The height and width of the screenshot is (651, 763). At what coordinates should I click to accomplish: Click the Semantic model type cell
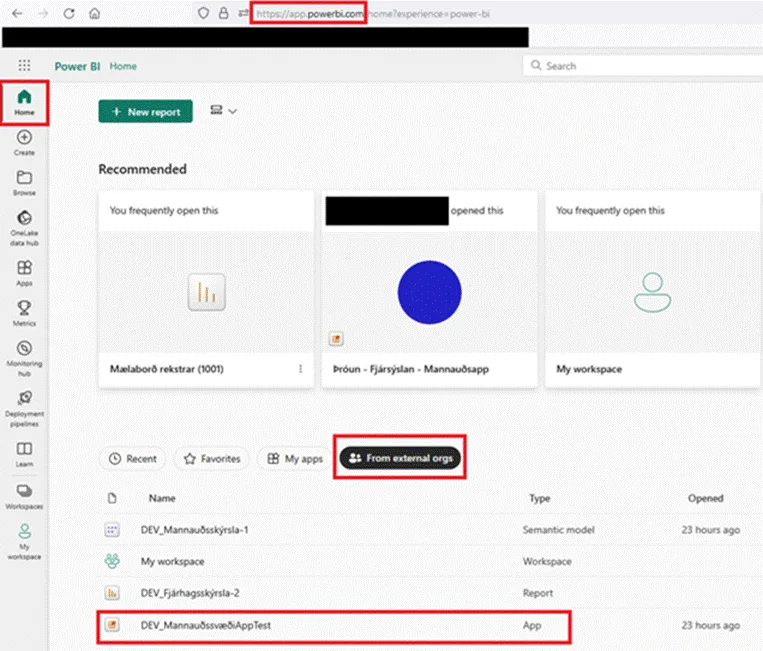[x=559, y=530]
